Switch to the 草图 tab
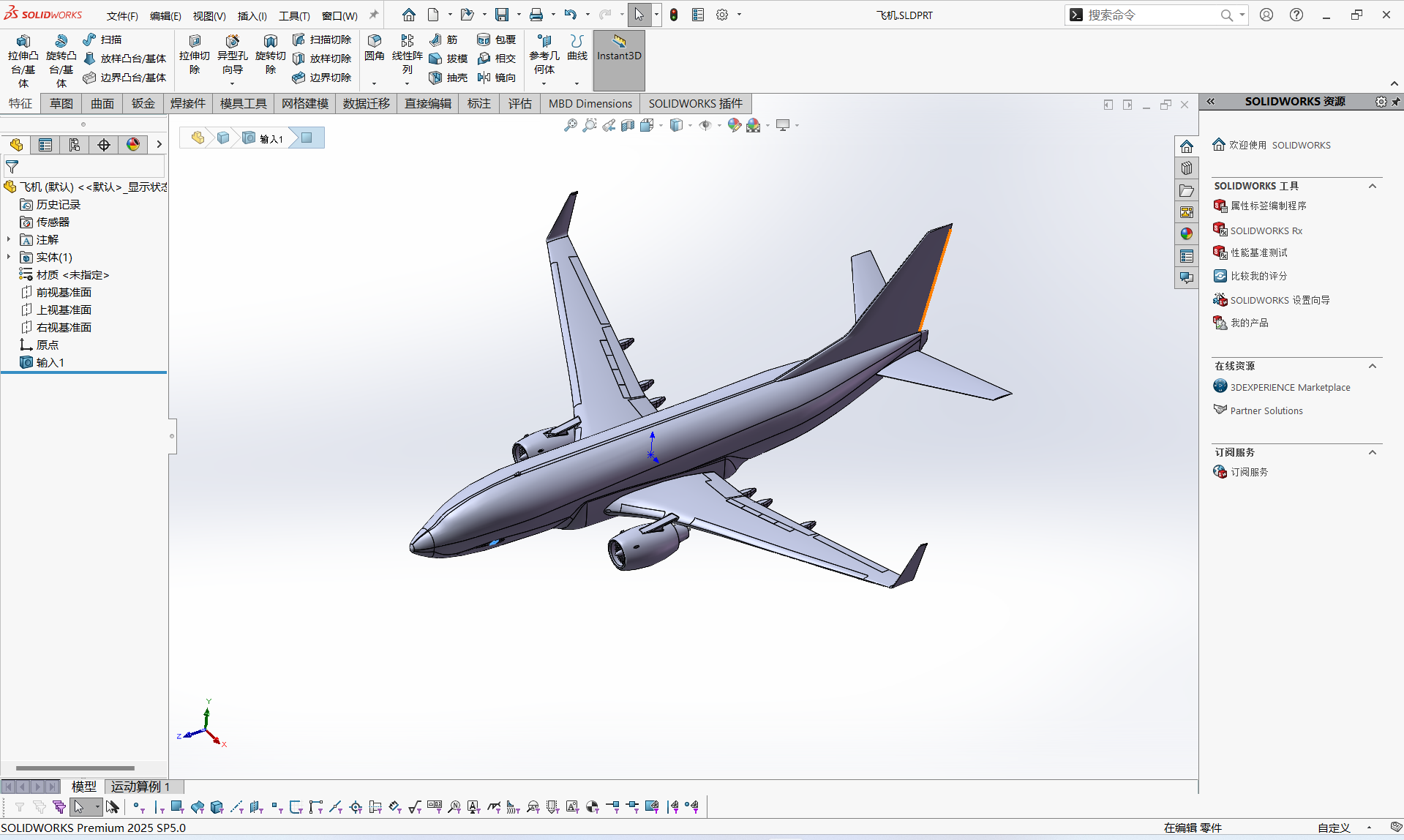The width and height of the screenshot is (1404, 840). [61, 104]
